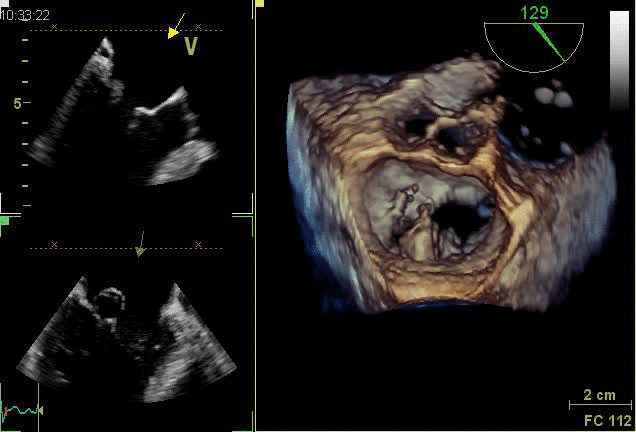
Task: Click the green square beside the lower 2D panel
Action: (x=4, y=221)
